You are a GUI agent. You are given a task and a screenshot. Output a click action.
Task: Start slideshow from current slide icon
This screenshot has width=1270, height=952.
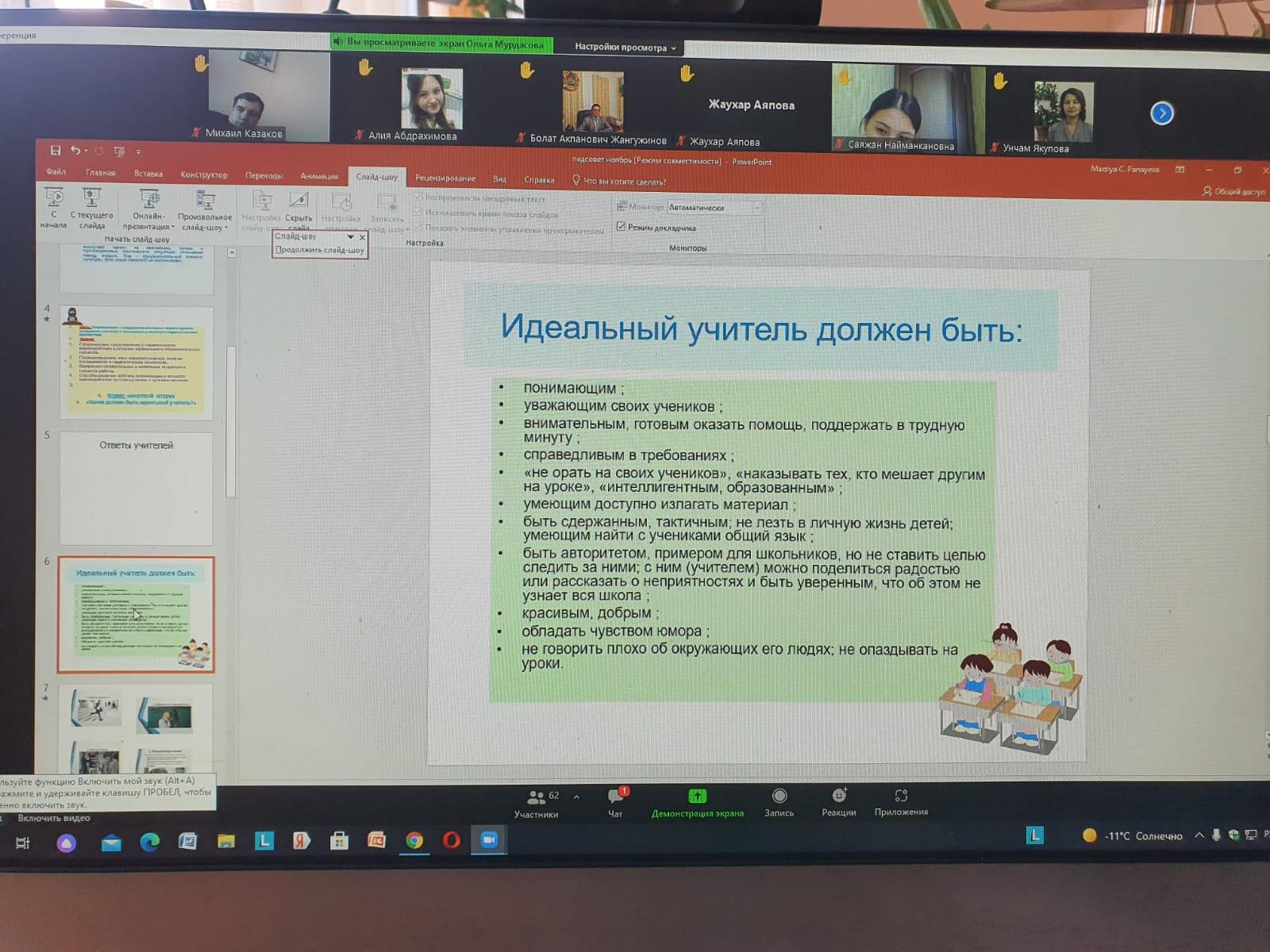pos(92,198)
